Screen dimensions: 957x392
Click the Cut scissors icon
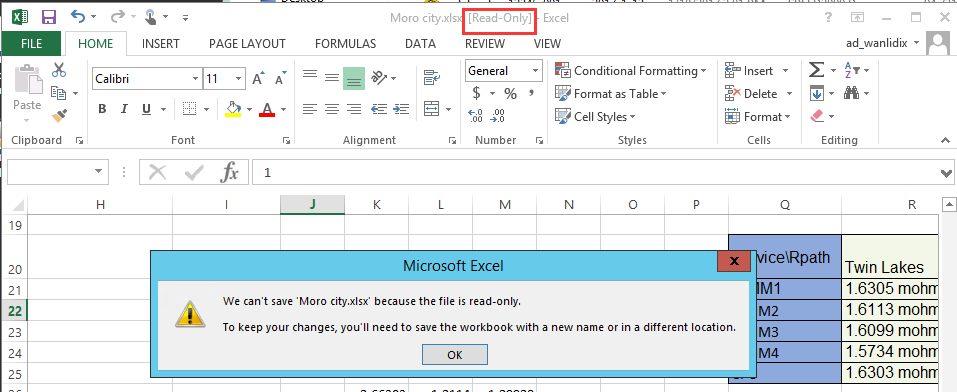coord(59,70)
